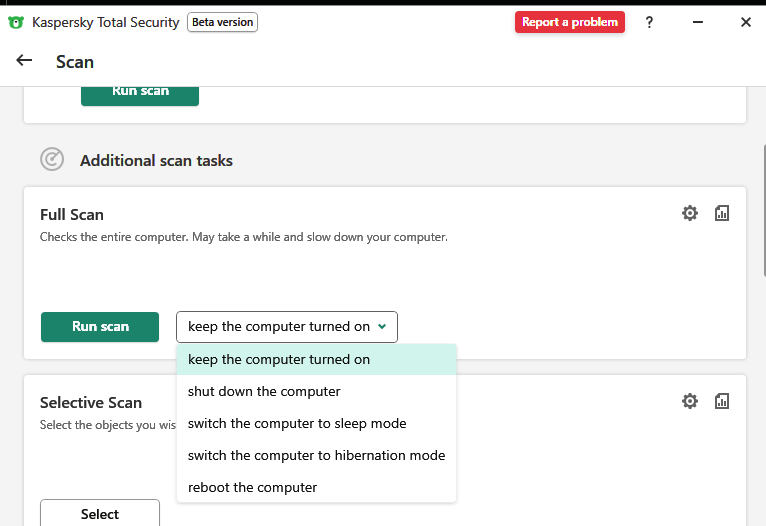
Task: Click the Kaspersky shield logo icon
Action: point(16,22)
